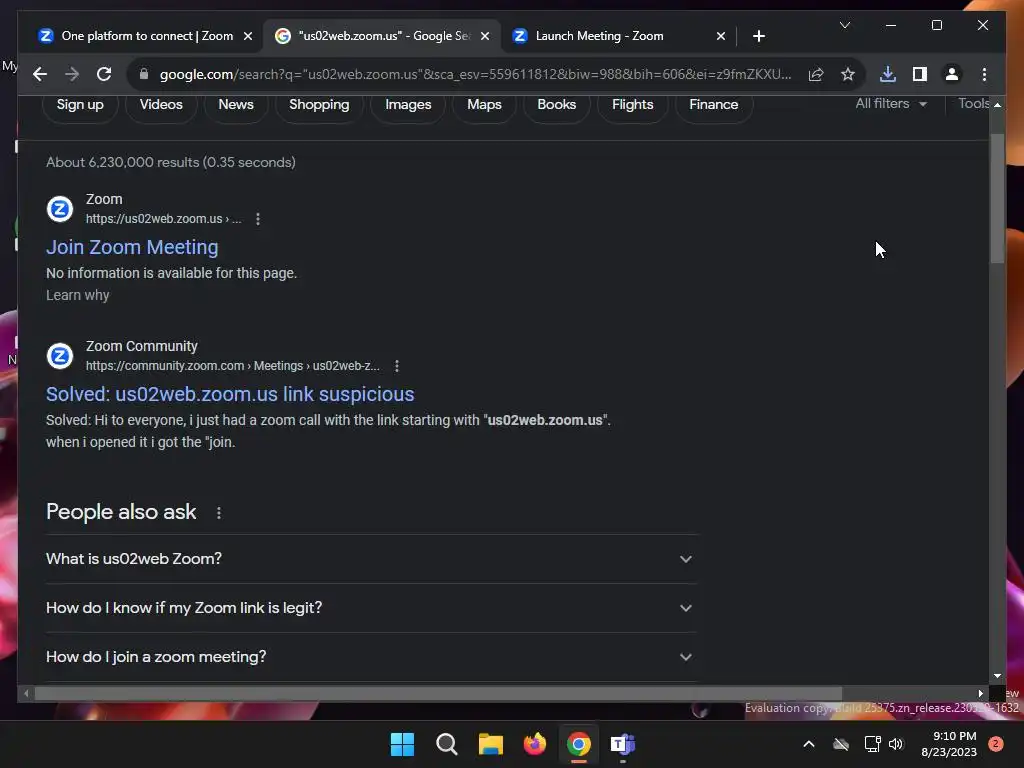Open Windows taskbar Search
Viewport: 1024px width, 768px height.
[447, 744]
